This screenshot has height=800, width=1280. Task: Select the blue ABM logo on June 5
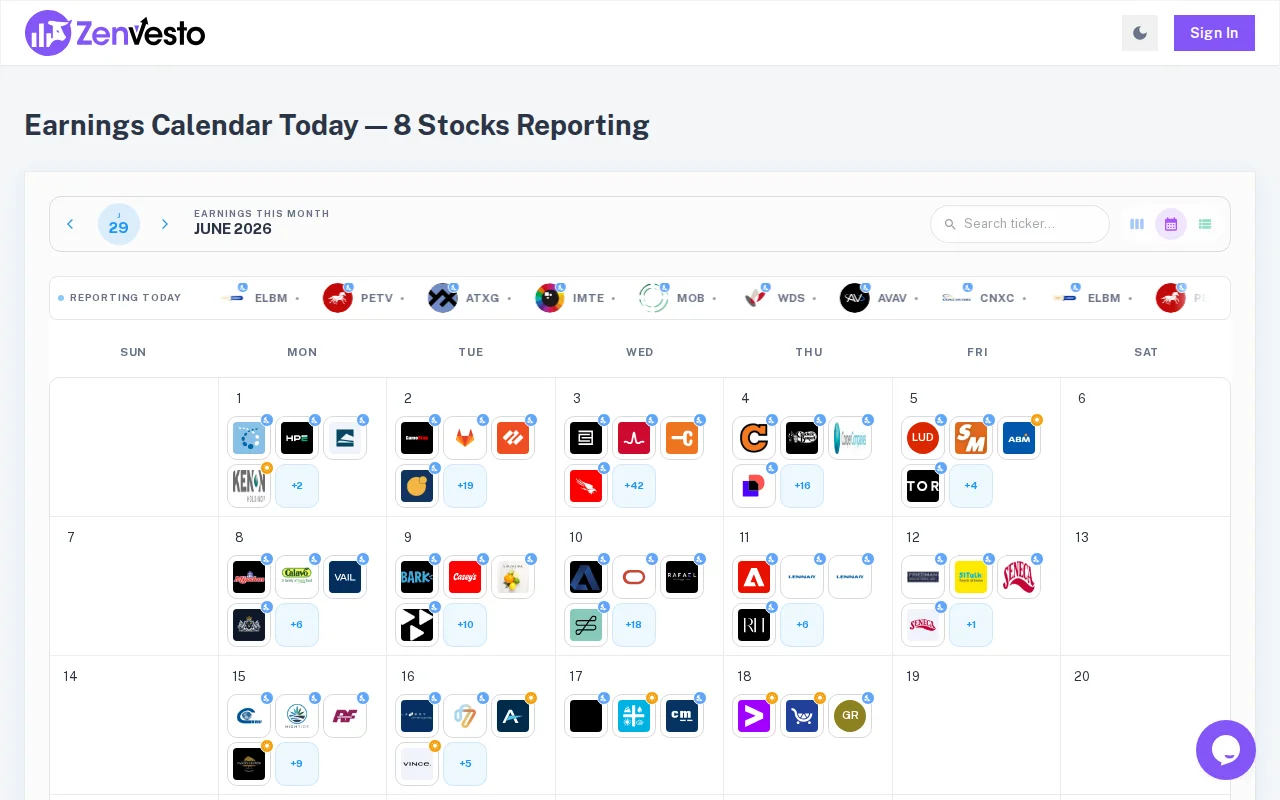pyautogui.click(x=1019, y=438)
